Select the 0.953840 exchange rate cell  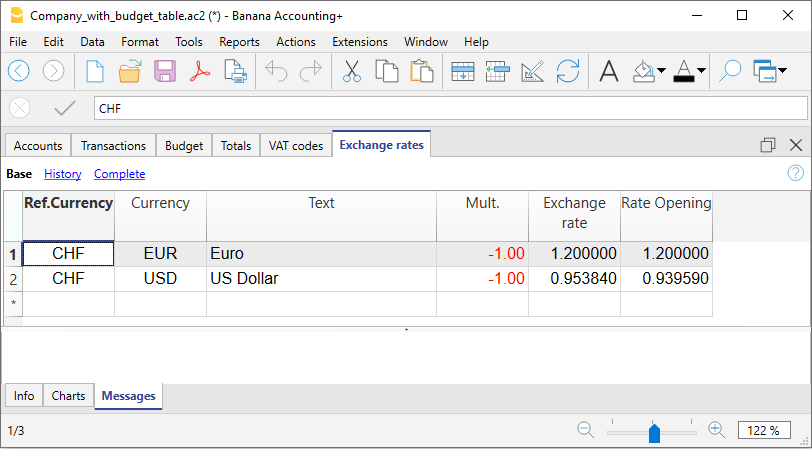click(574, 279)
